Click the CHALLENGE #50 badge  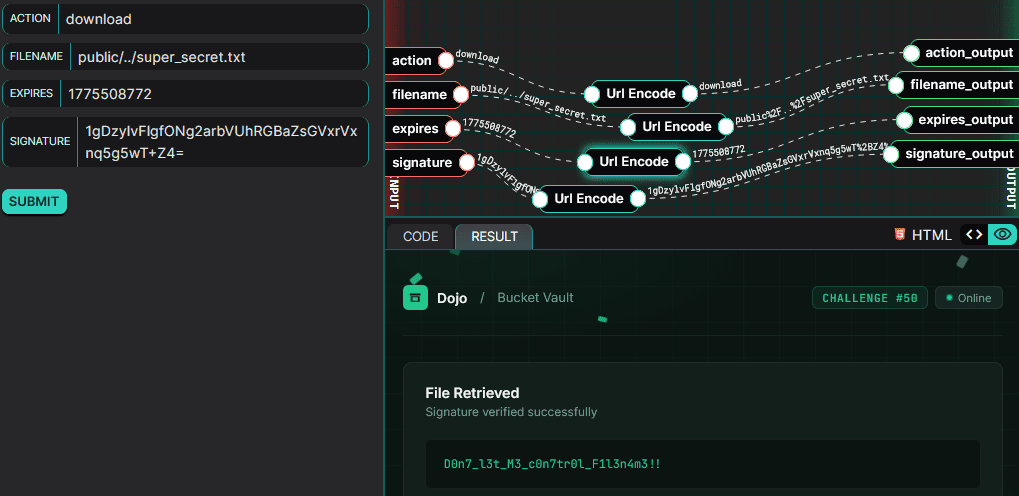click(870, 298)
